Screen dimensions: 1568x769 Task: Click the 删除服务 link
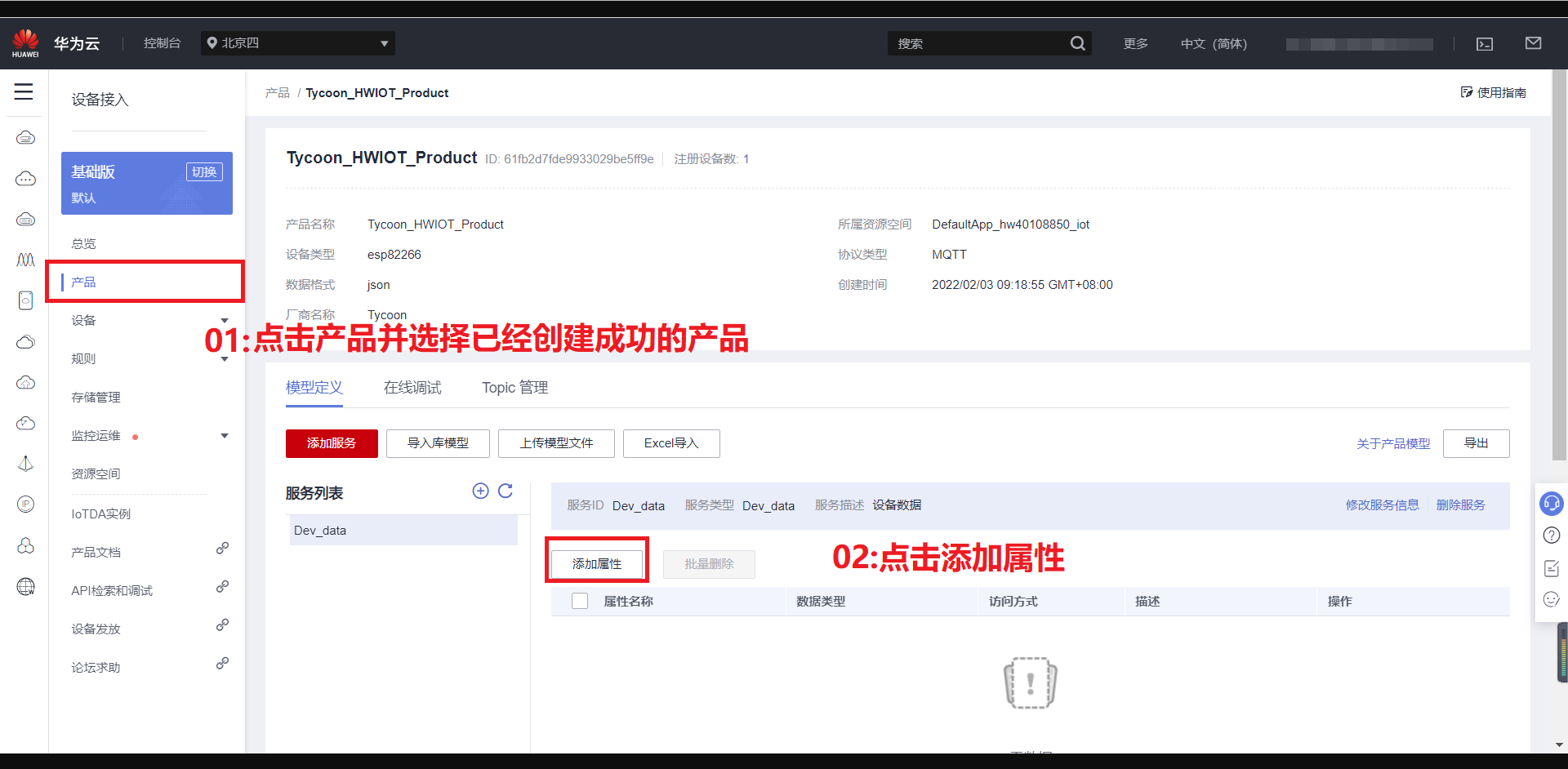coord(1460,505)
